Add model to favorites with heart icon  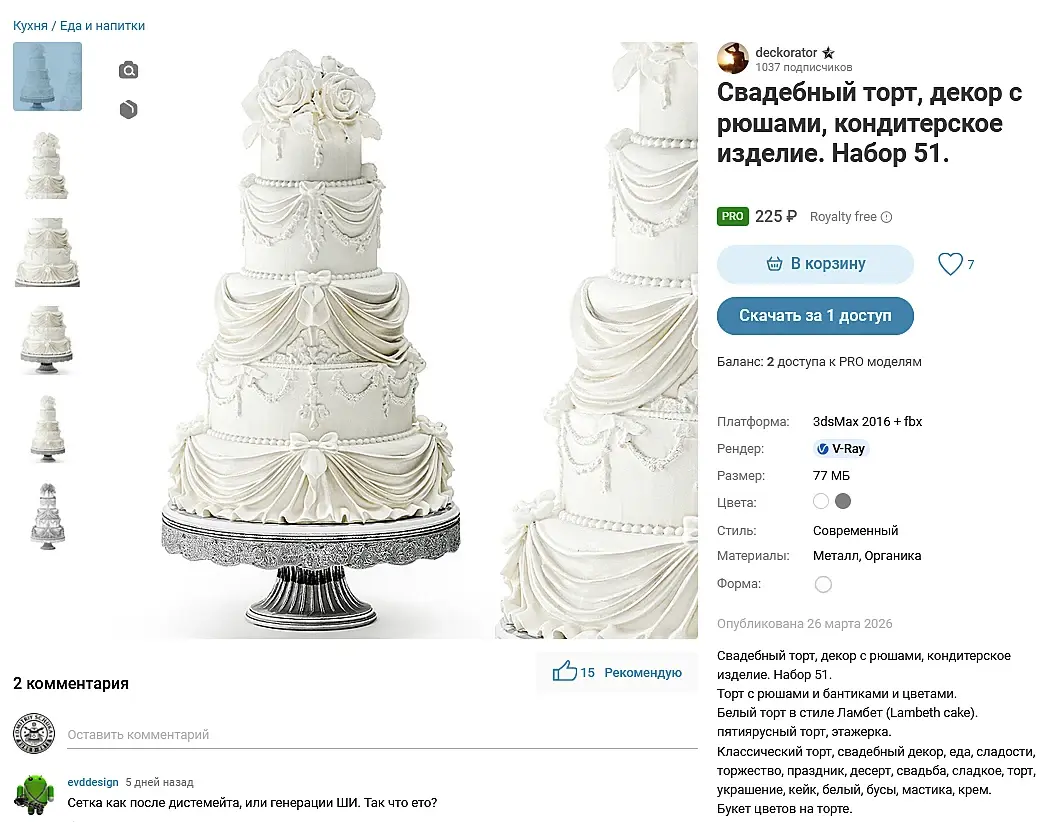949,264
